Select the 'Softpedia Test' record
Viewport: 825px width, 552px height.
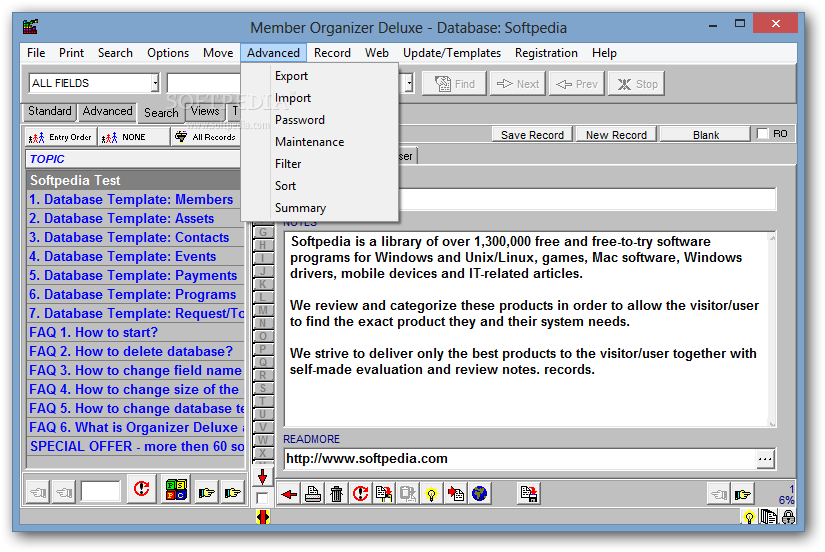coord(135,180)
